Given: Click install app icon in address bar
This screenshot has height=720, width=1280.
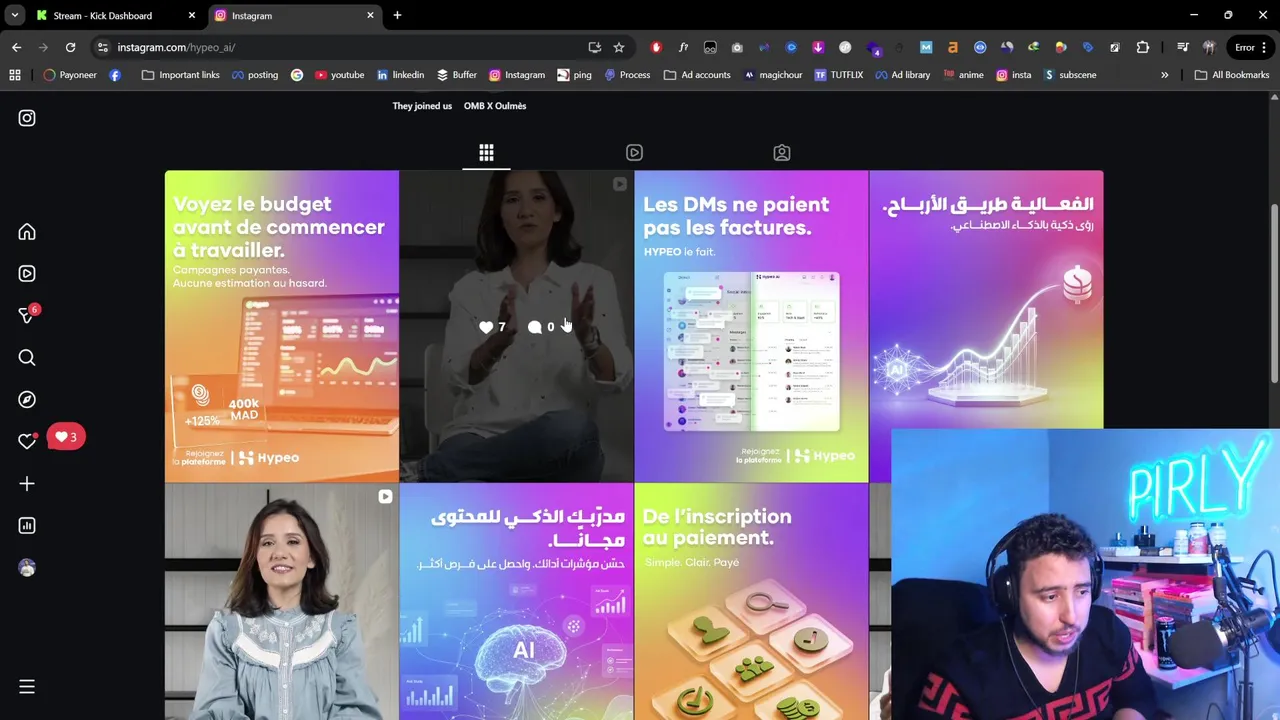Looking at the screenshot, I should coord(595,47).
